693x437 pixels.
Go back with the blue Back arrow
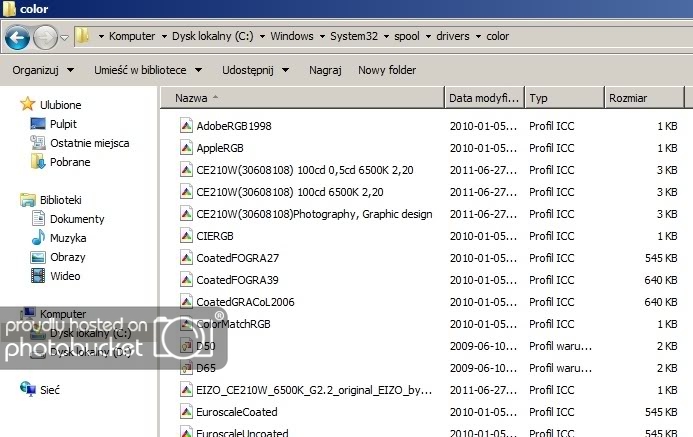(17, 38)
